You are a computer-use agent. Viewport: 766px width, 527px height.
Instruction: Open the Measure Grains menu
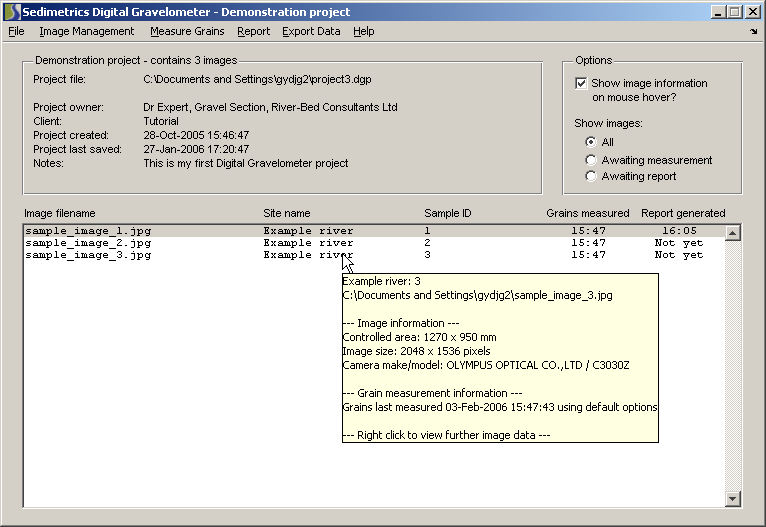(x=187, y=31)
